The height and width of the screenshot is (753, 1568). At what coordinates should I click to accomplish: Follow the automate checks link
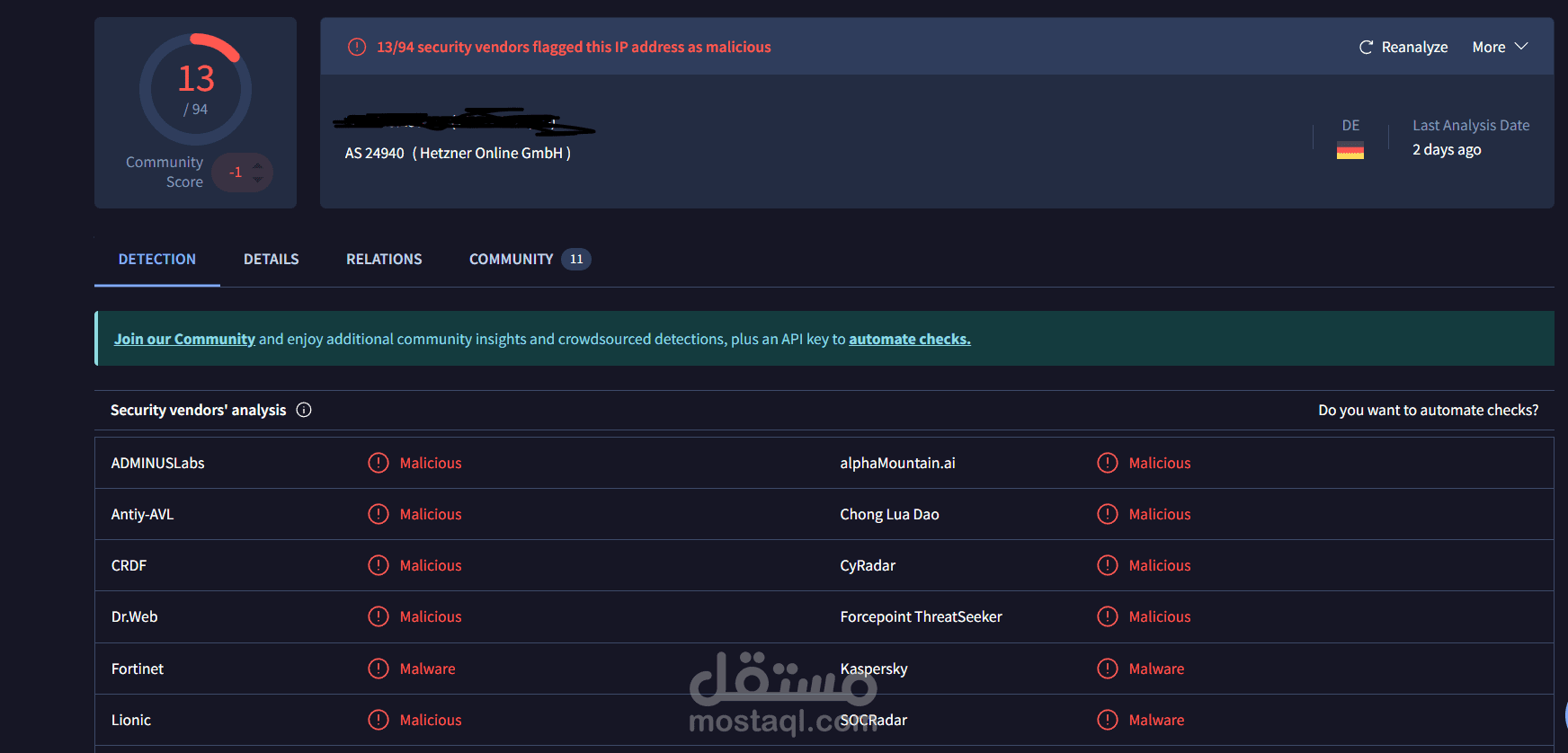point(910,339)
